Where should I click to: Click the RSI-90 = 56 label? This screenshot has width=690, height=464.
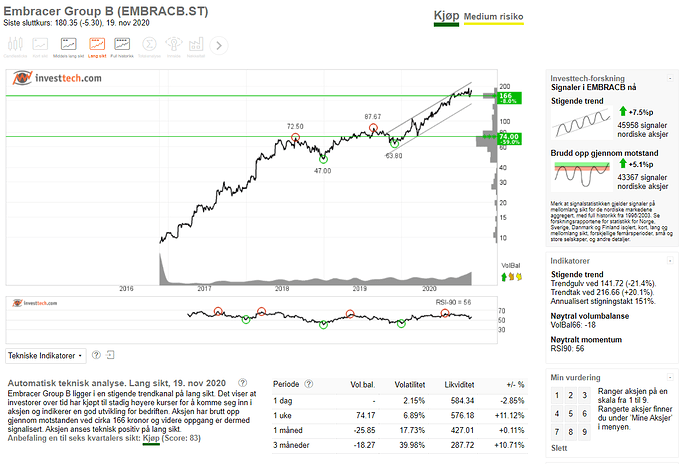pyautogui.click(x=453, y=302)
